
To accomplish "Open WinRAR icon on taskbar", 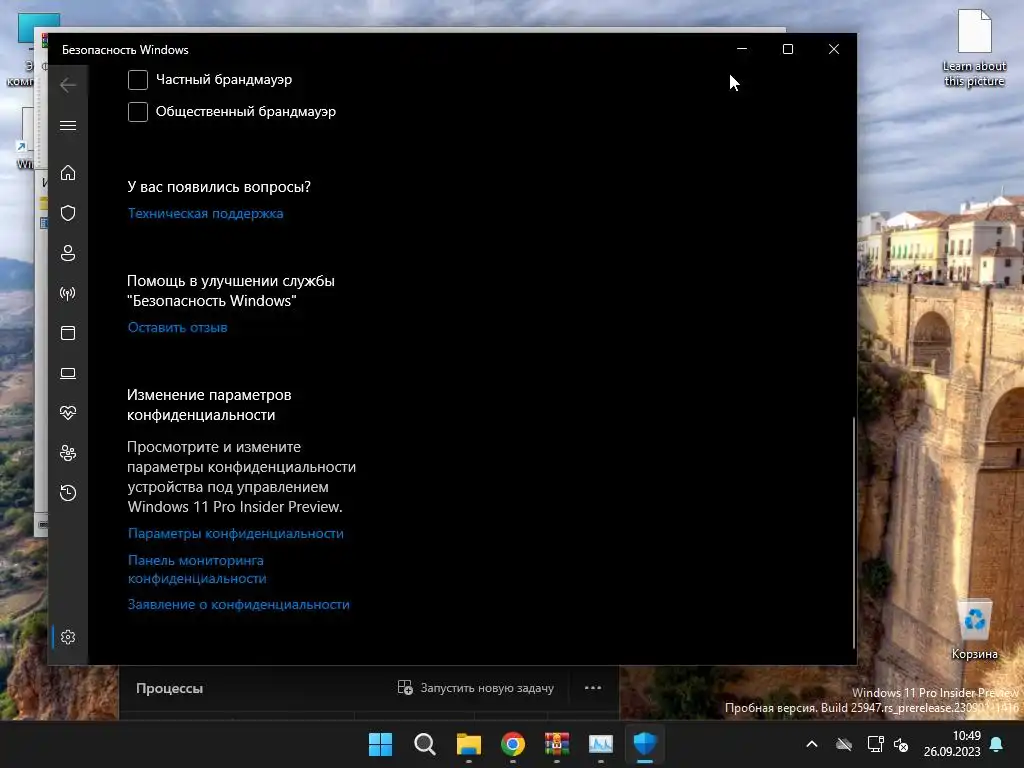I will (556, 744).
